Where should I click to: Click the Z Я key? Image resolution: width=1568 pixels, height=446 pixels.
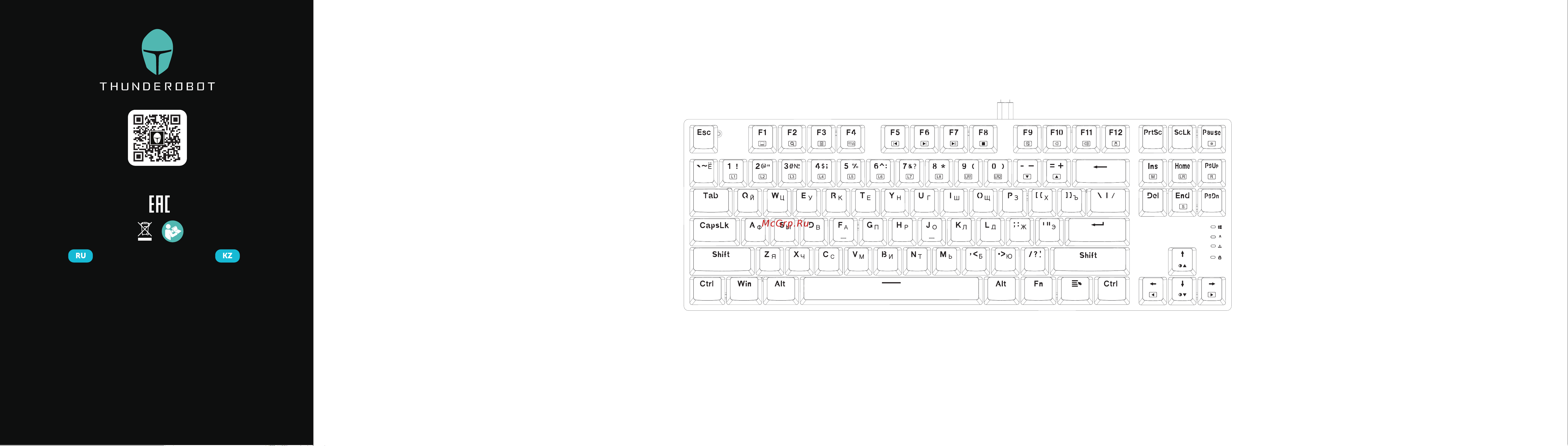pos(770,261)
